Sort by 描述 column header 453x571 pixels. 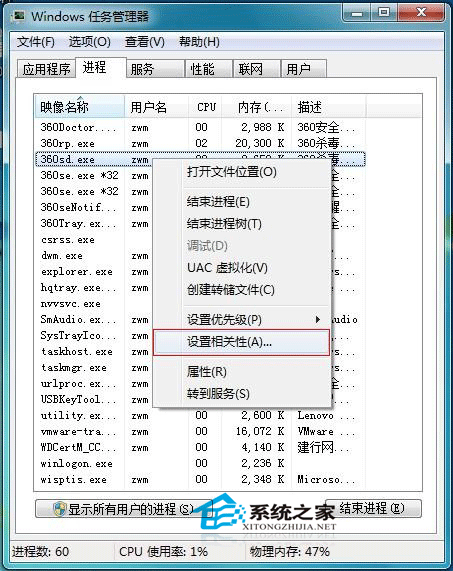(328, 107)
